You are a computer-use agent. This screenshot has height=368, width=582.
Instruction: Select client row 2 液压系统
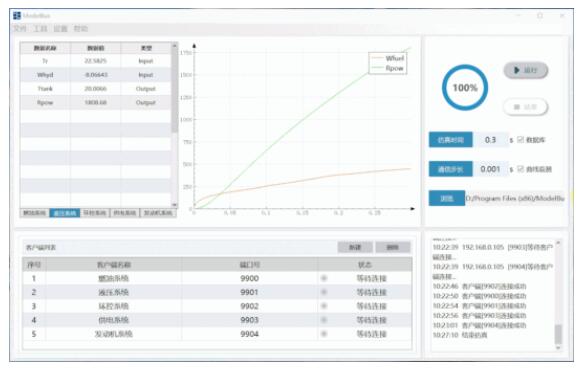coord(217,292)
